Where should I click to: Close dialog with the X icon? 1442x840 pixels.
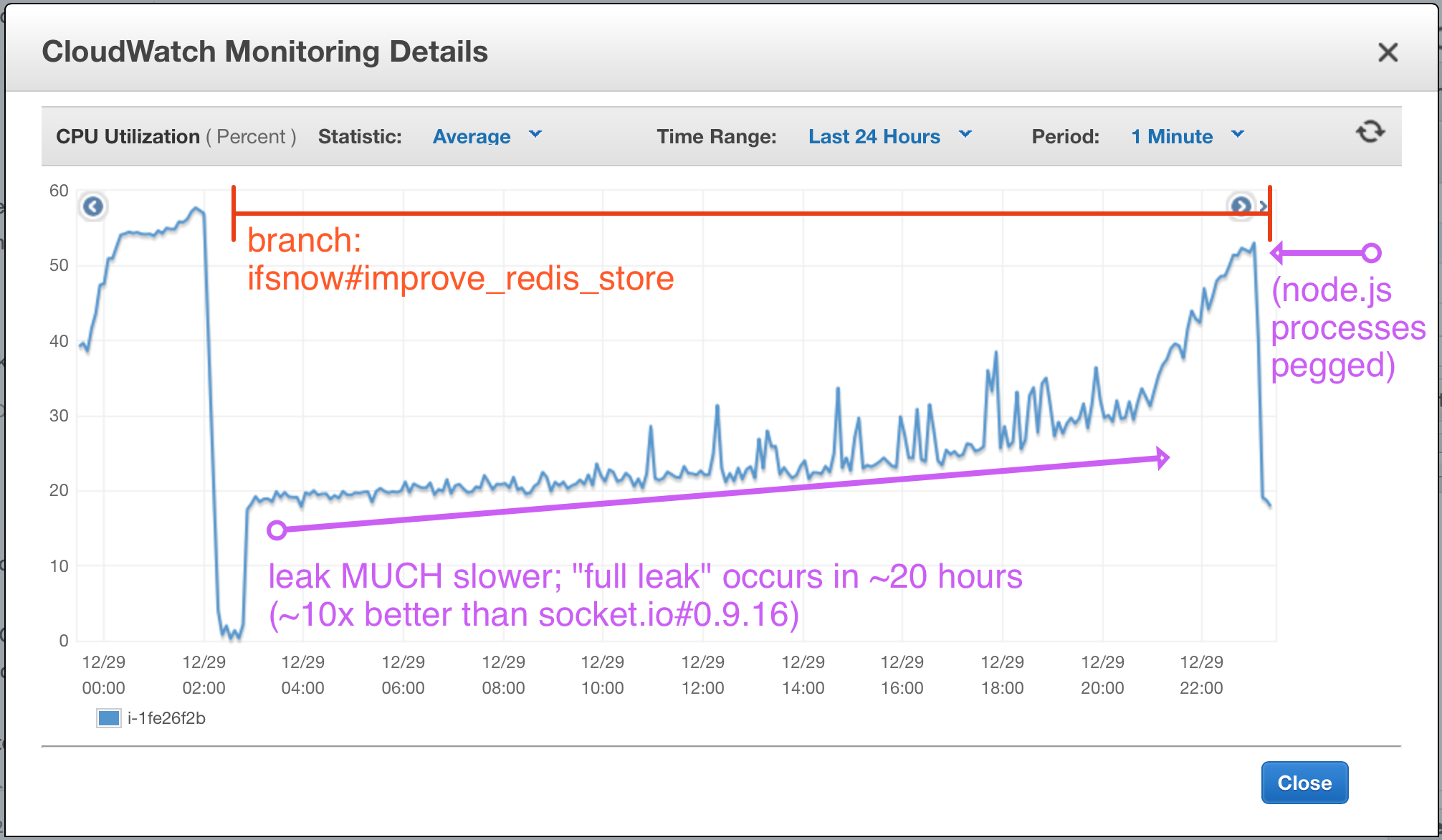point(1388,52)
